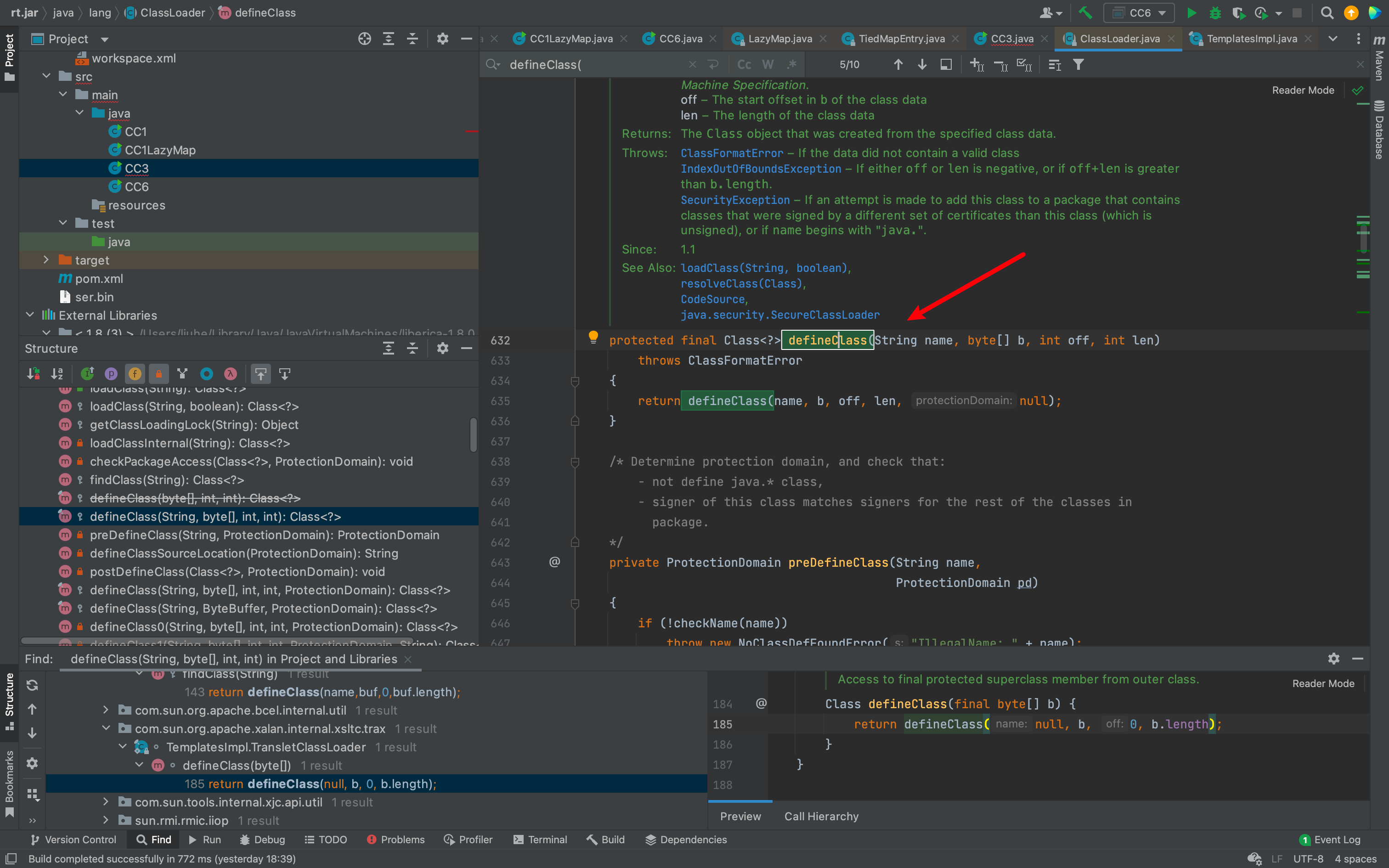Go to previous search occurrence arrow
Viewport: 1389px width, 868px height.
tap(898, 64)
